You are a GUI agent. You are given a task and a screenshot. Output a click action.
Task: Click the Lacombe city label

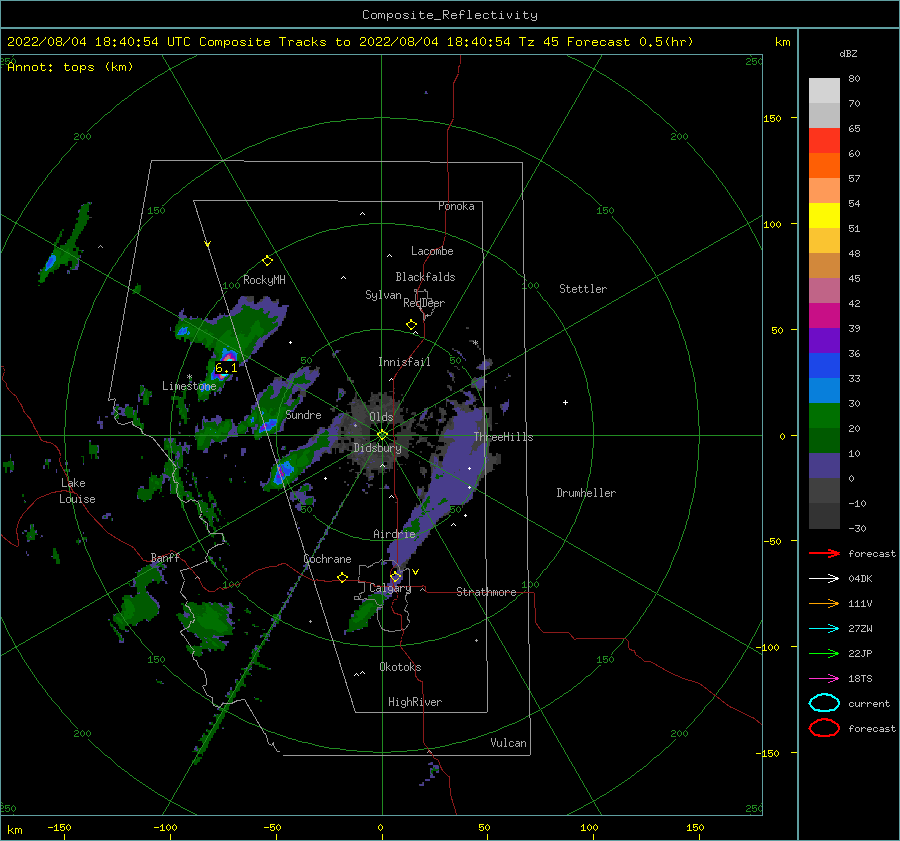tap(432, 251)
